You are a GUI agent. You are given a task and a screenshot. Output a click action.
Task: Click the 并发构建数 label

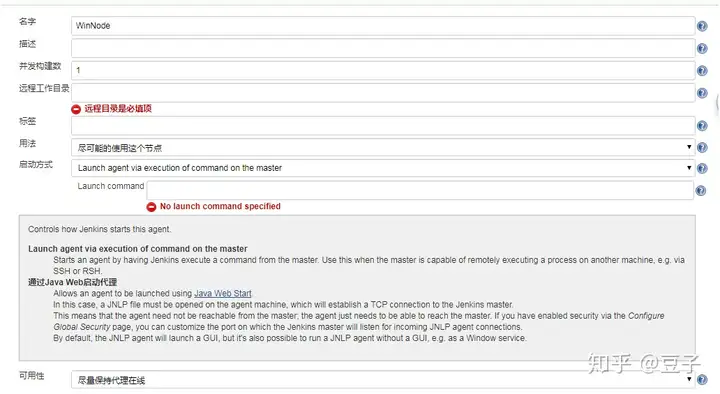[40, 66]
